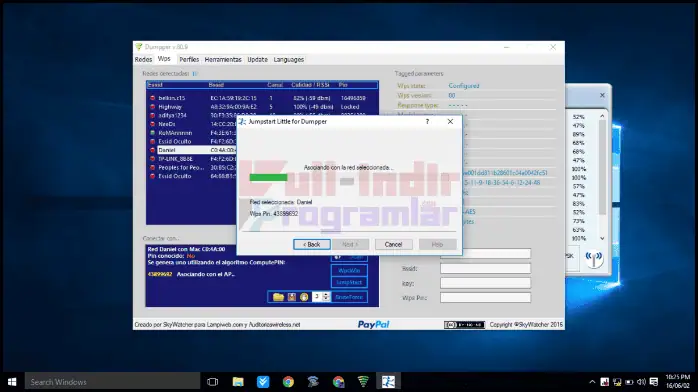Click the BruteForce button
698x392 pixels.
tap(349, 297)
